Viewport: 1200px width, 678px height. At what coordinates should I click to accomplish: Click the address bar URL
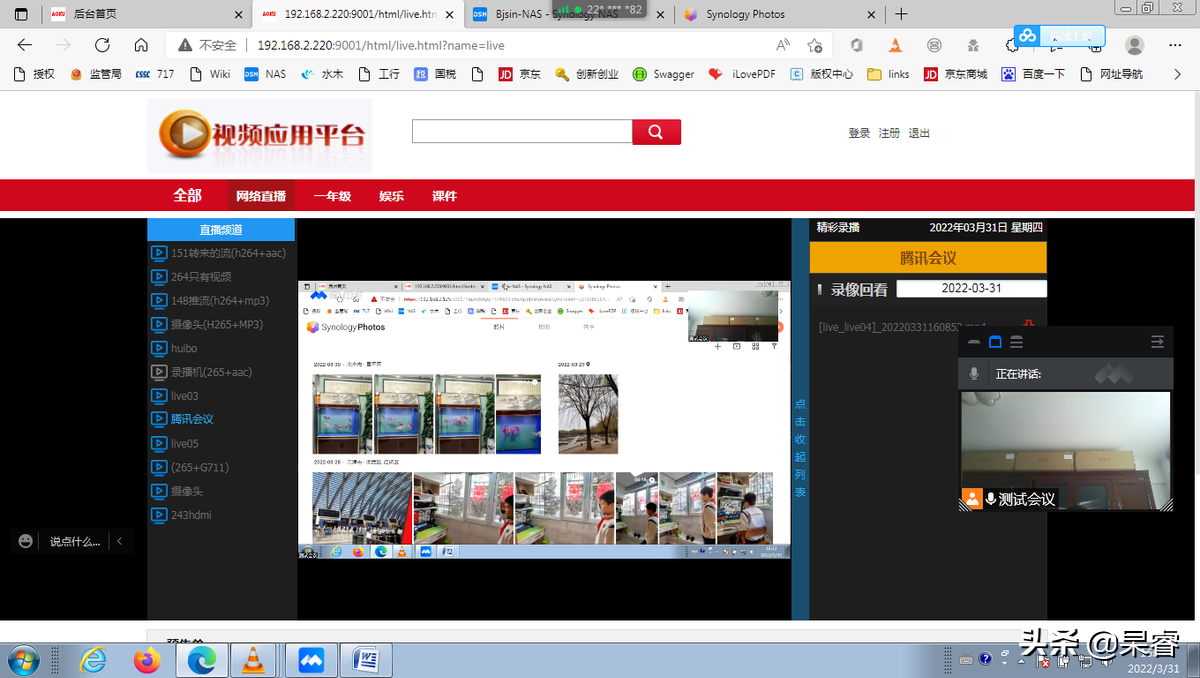(x=381, y=45)
